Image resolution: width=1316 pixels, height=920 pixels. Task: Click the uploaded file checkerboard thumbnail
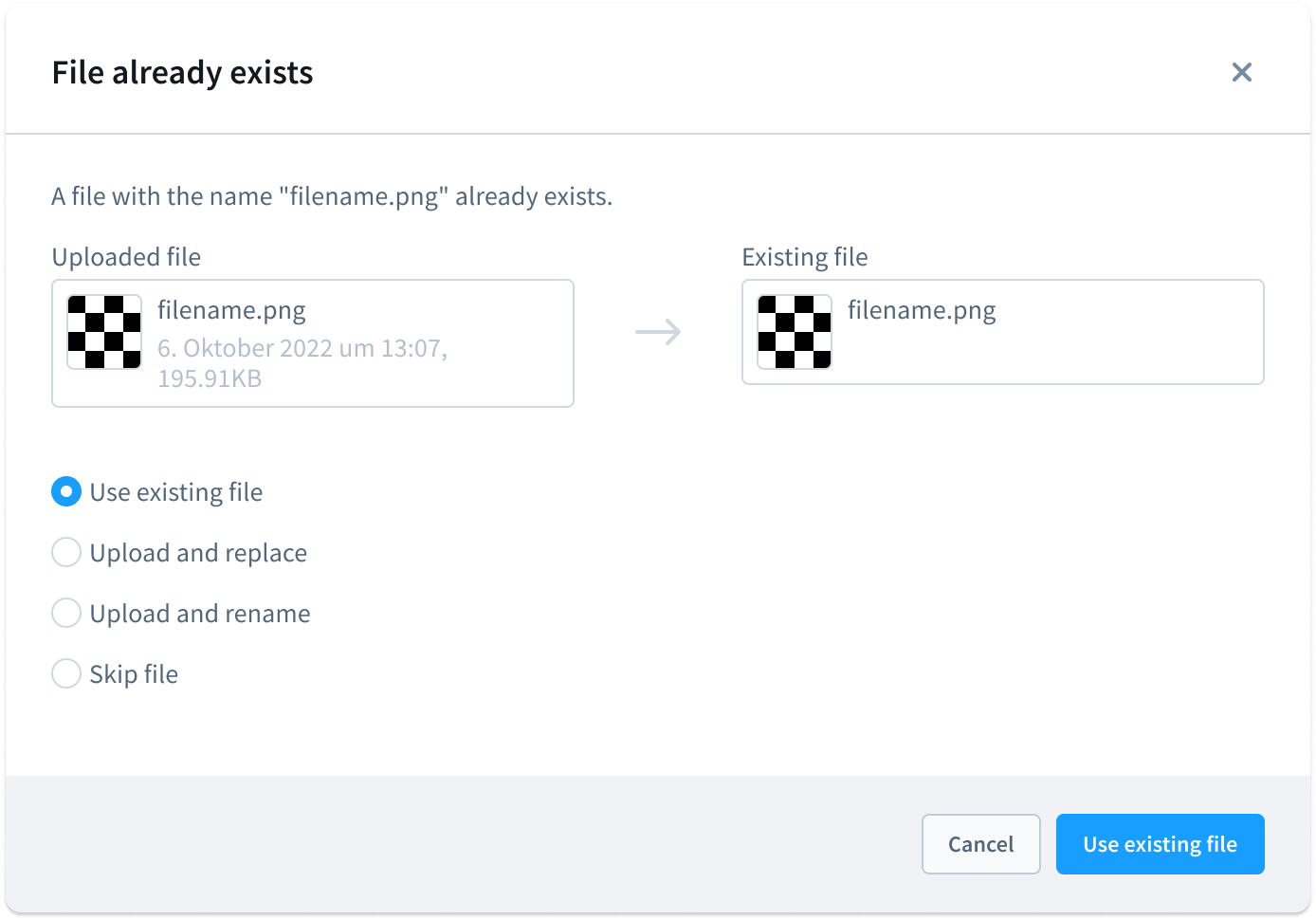[x=104, y=332]
